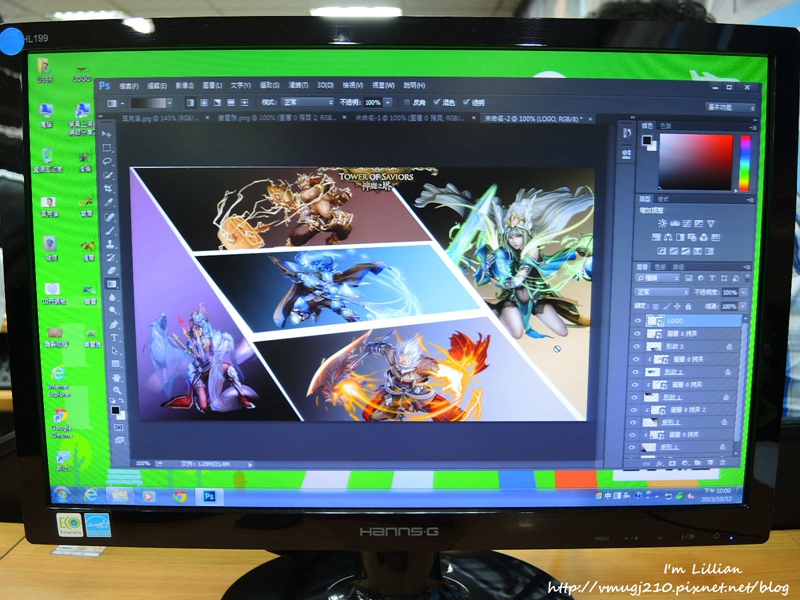
Task: Hide the 矩形 2 layer
Action: (633, 422)
